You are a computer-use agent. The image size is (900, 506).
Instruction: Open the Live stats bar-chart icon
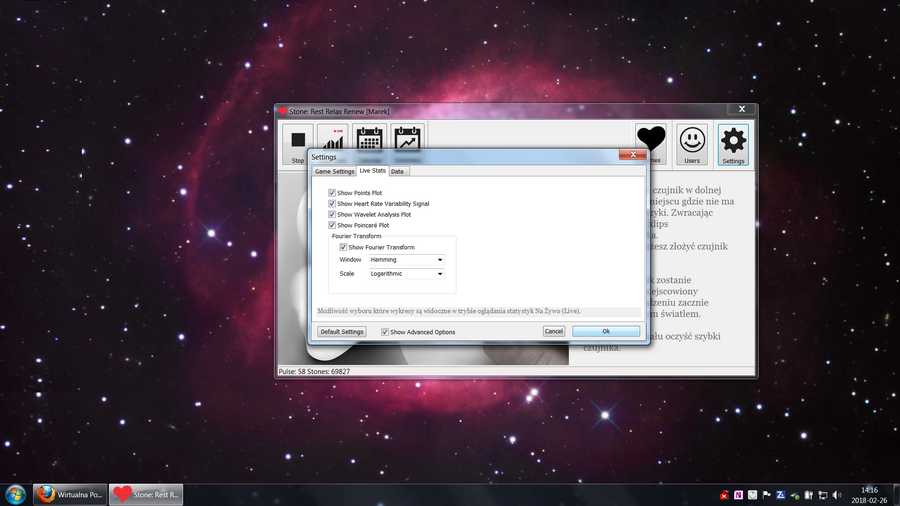[332, 139]
